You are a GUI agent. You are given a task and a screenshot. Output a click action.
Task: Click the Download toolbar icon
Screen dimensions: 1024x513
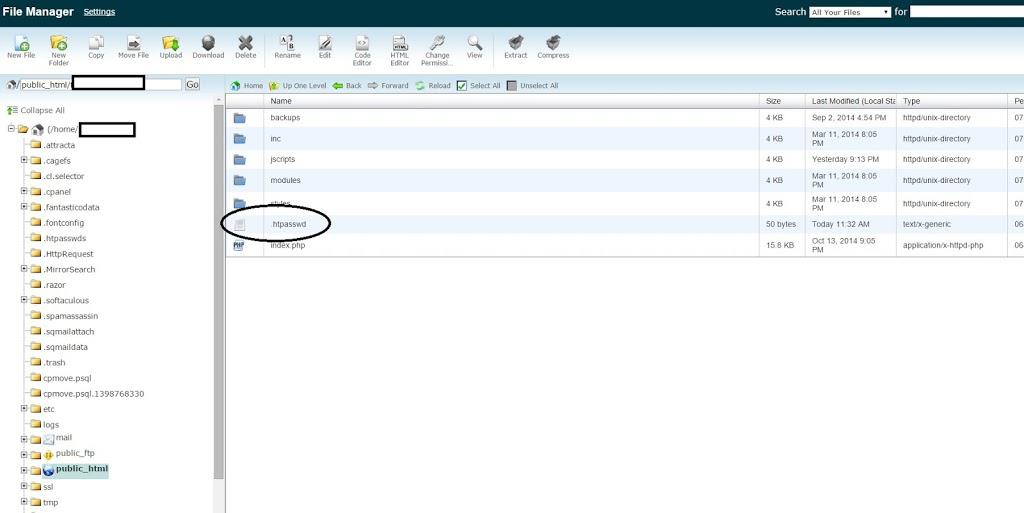pos(208,46)
